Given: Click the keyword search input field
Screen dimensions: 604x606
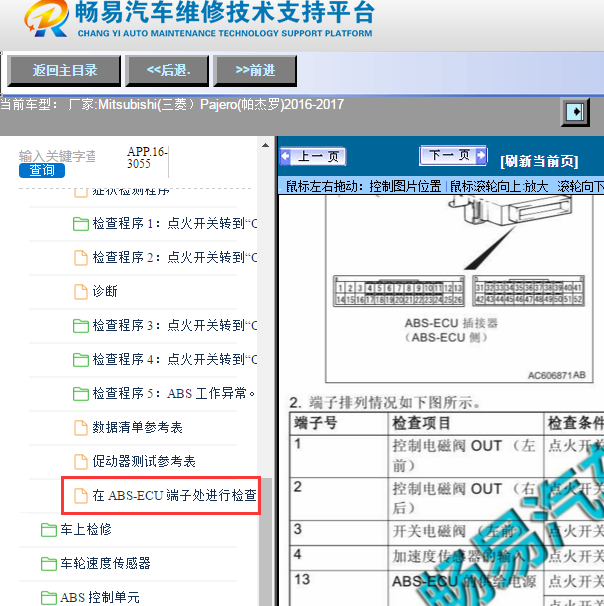Looking at the screenshot, I should coord(57,156).
